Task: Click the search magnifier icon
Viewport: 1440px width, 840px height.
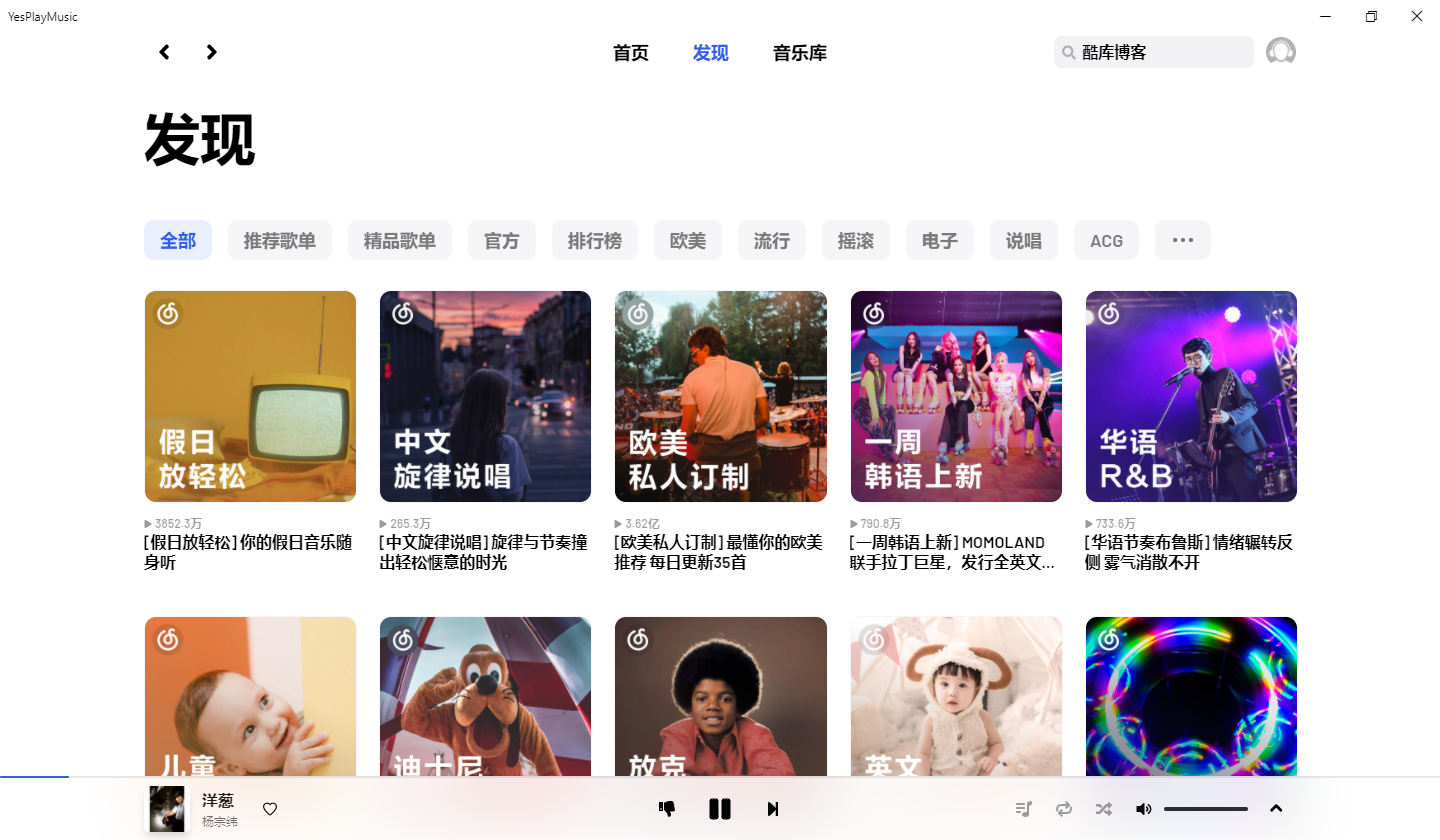Action: tap(1069, 53)
